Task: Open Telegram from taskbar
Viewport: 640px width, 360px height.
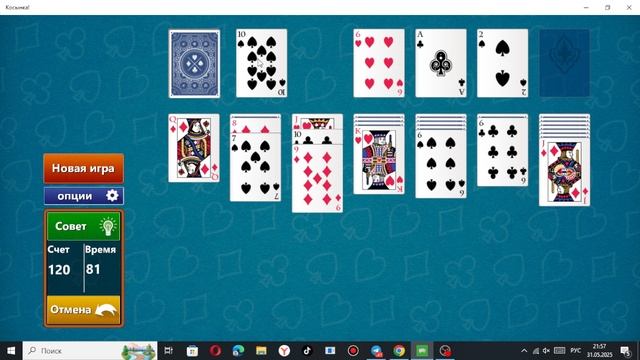Action: [x=376, y=351]
